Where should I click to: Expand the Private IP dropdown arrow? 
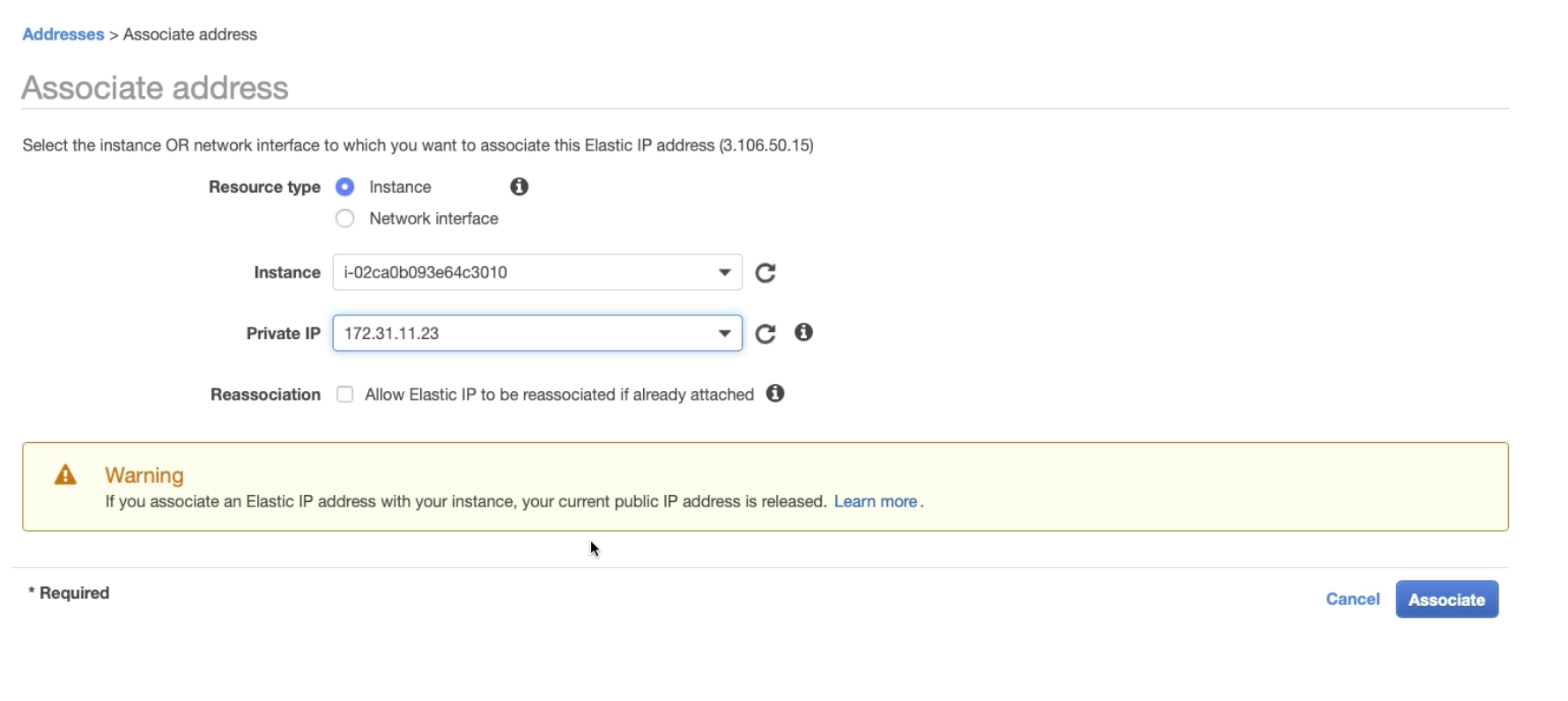(724, 334)
